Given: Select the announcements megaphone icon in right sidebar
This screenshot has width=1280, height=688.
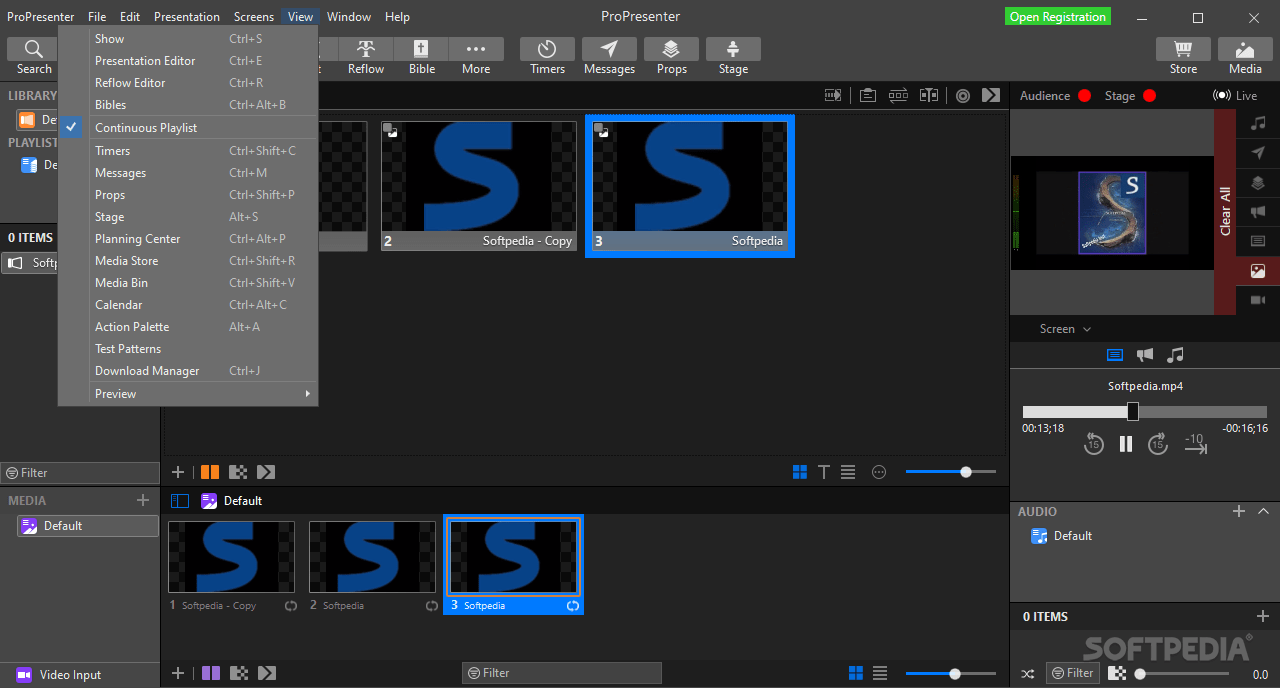Looking at the screenshot, I should tap(1257, 211).
